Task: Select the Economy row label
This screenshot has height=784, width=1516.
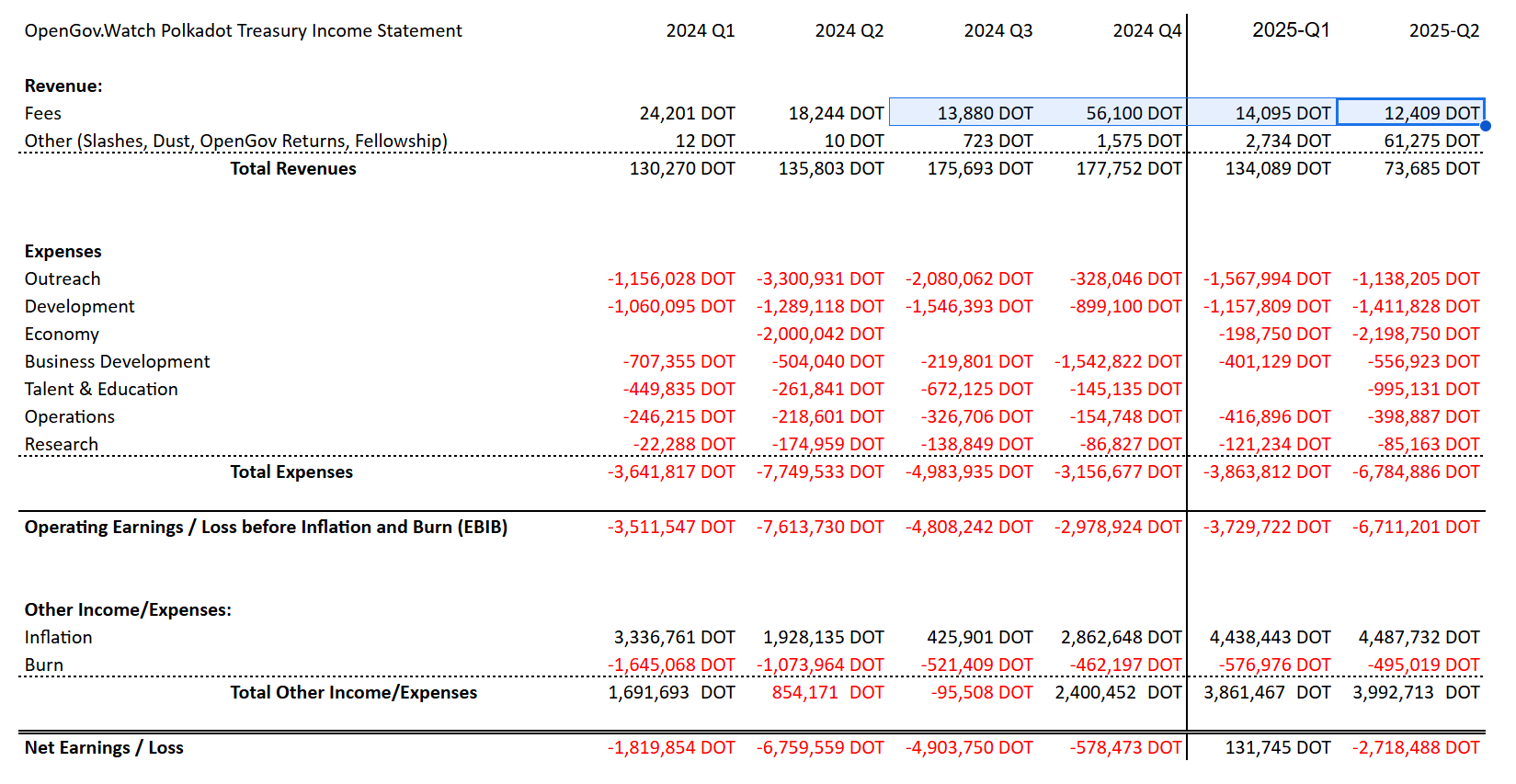Action: coord(62,334)
